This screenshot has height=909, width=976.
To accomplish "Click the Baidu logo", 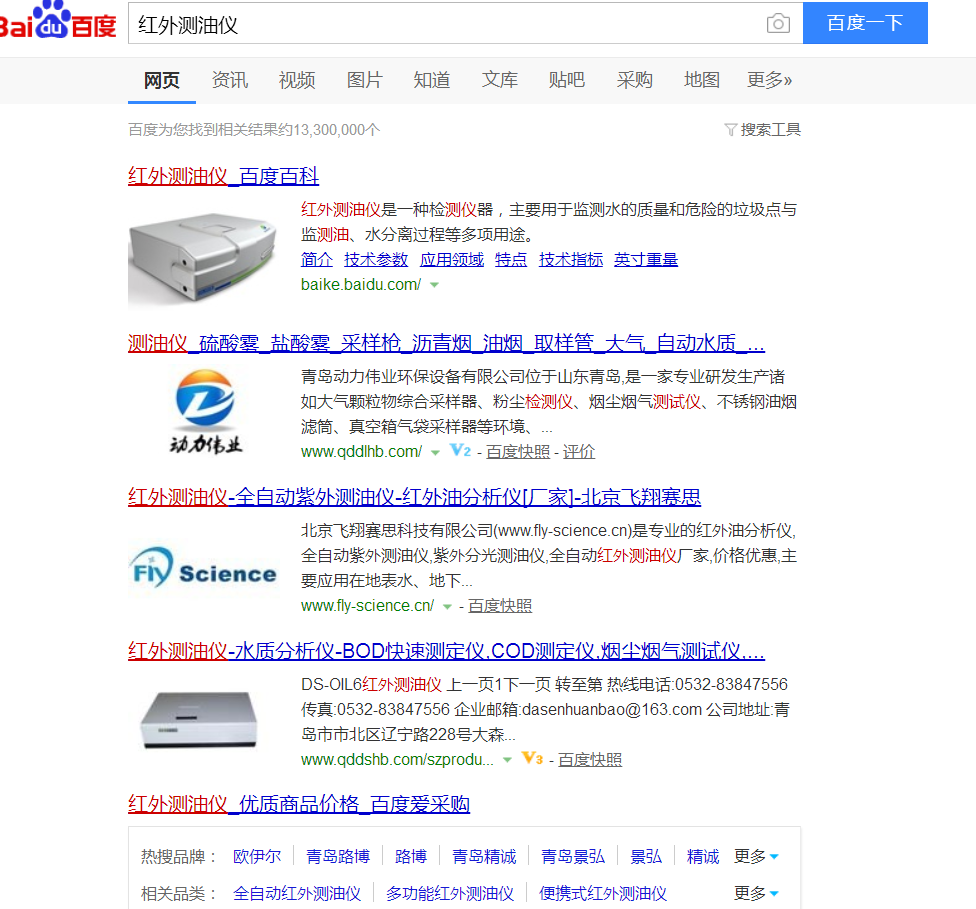I will (x=58, y=21).
